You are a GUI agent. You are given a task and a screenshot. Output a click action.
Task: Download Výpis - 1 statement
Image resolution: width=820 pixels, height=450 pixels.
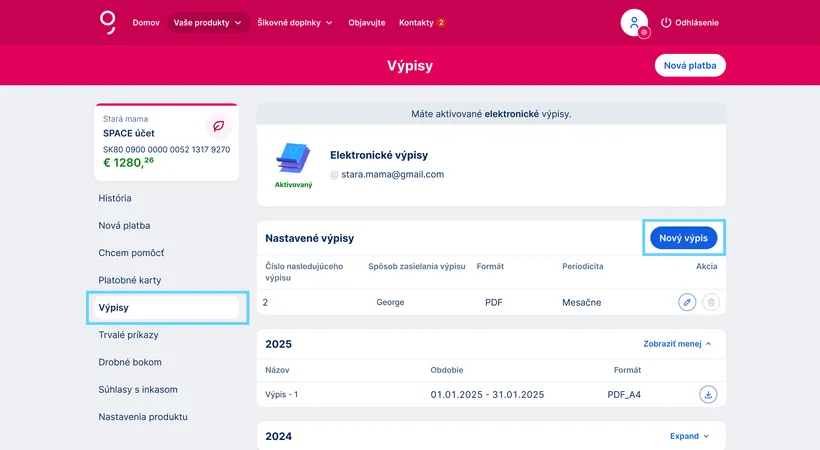click(708, 394)
